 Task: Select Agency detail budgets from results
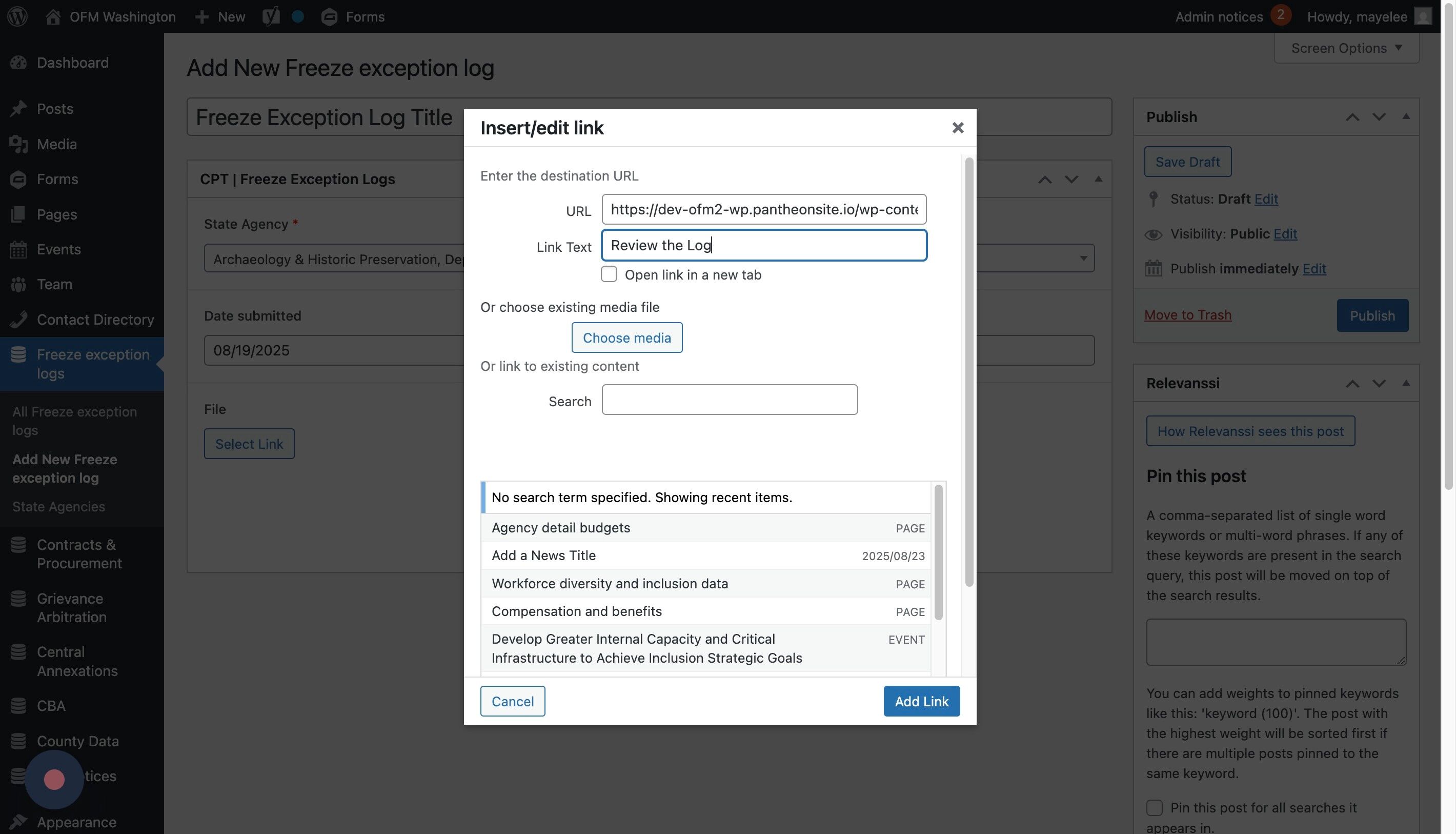561,528
